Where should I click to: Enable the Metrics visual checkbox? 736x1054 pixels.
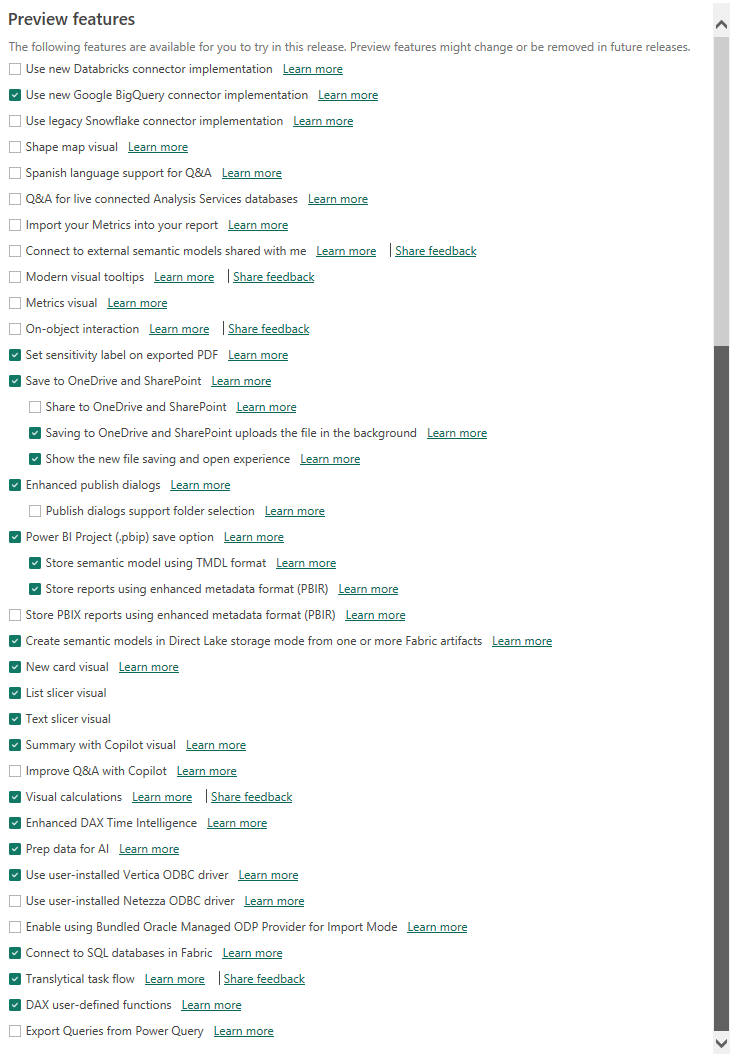15,303
